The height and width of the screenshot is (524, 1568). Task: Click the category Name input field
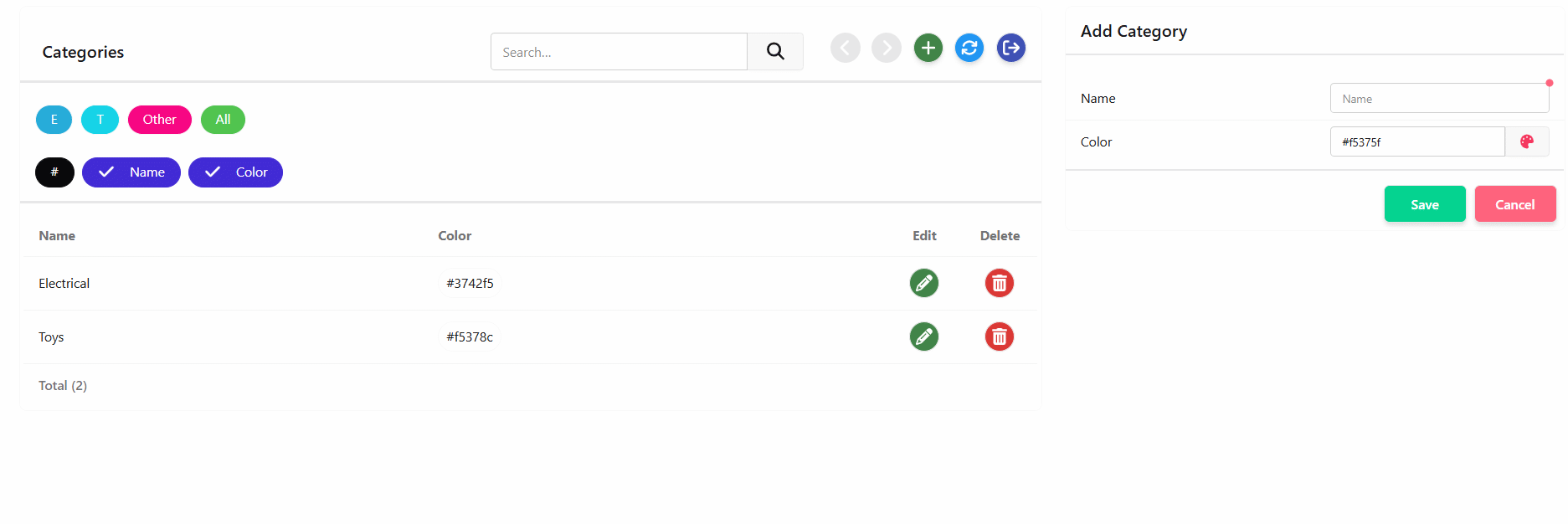(1439, 99)
